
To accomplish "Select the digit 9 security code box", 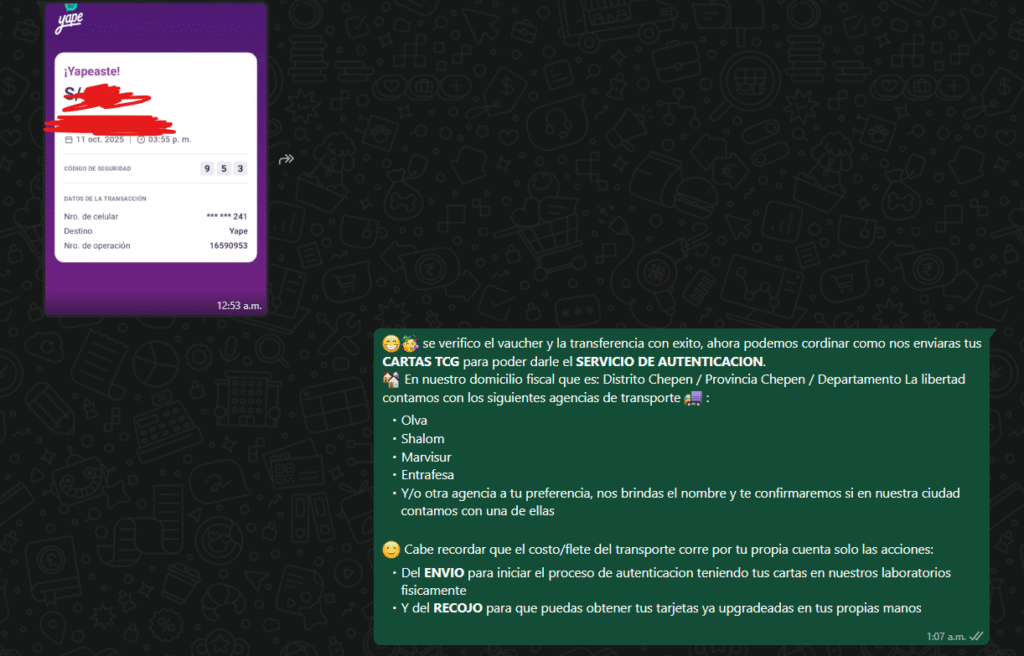I will [x=207, y=169].
